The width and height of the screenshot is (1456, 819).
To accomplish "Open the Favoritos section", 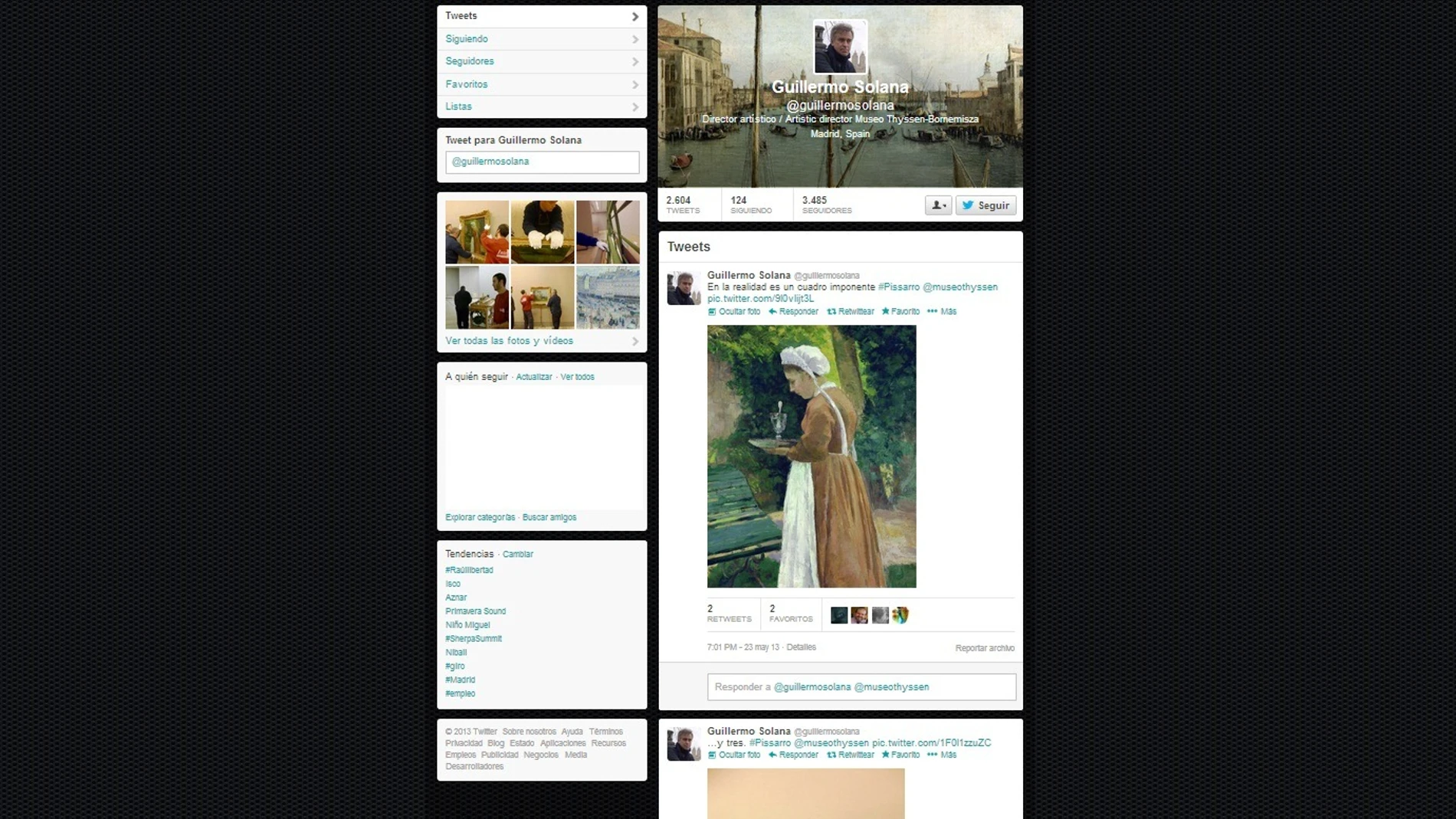I will (x=542, y=84).
